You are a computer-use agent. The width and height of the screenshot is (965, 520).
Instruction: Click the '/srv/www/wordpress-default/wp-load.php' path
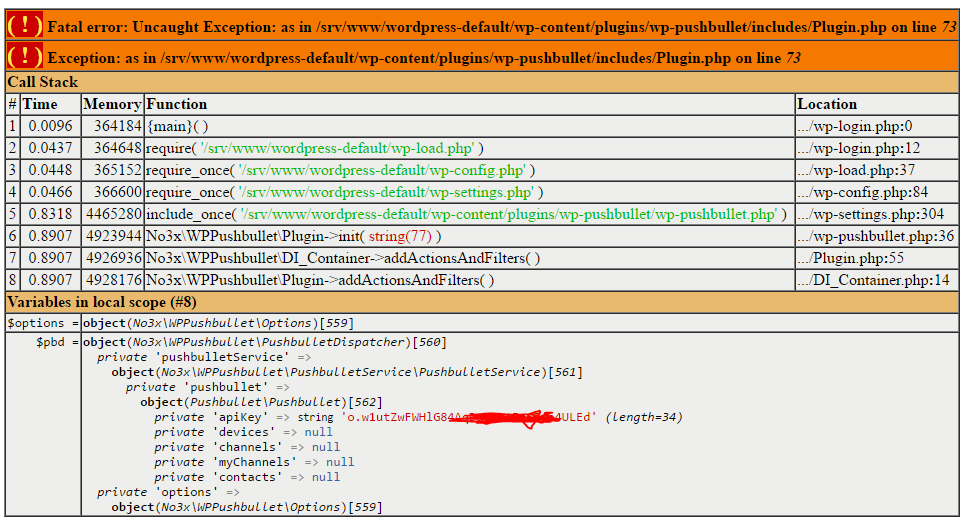[337, 148]
